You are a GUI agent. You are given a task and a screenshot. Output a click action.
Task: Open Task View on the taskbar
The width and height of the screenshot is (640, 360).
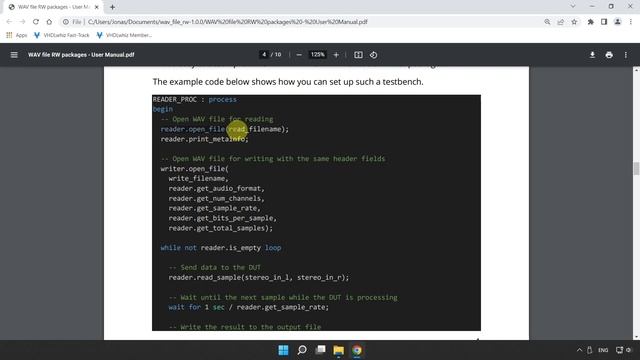[x=320, y=350]
